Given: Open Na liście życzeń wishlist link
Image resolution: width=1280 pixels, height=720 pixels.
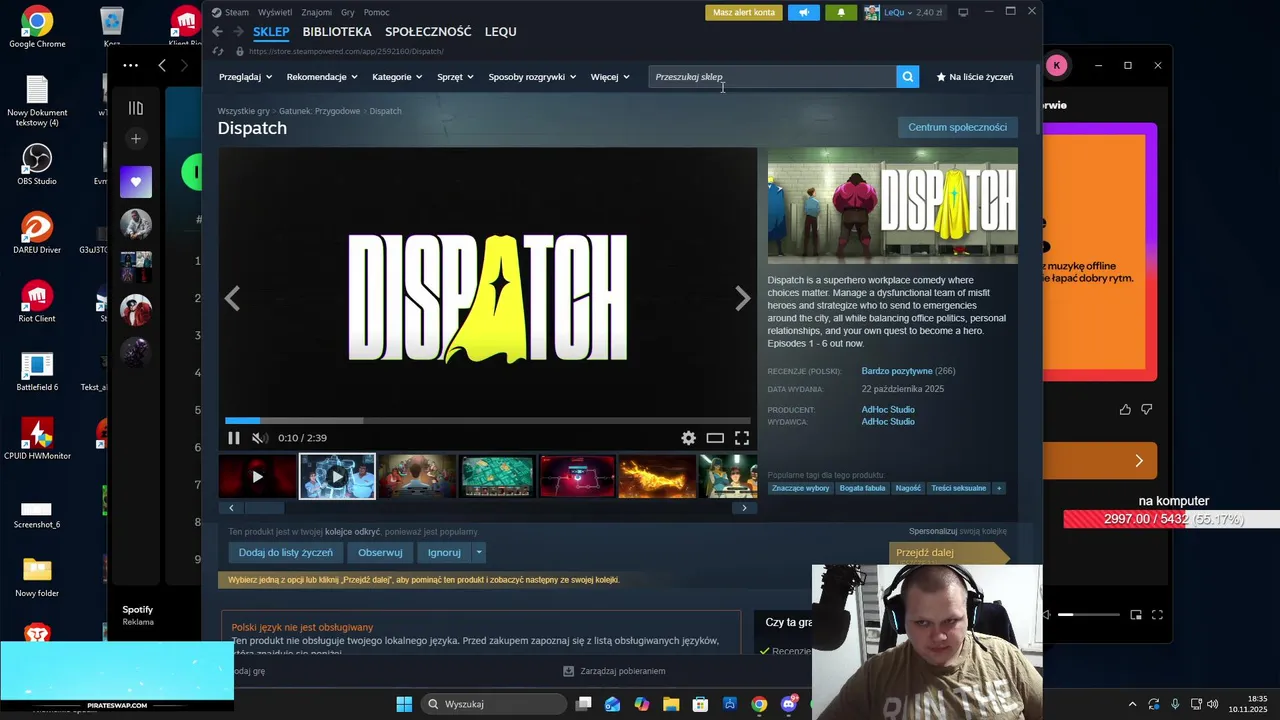Looking at the screenshot, I should point(975,77).
